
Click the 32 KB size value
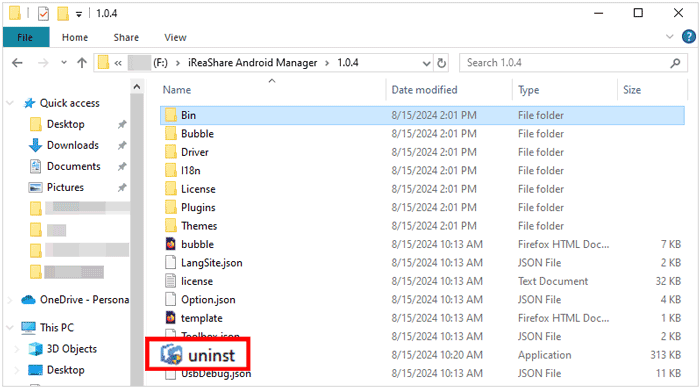[x=668, y=281]
